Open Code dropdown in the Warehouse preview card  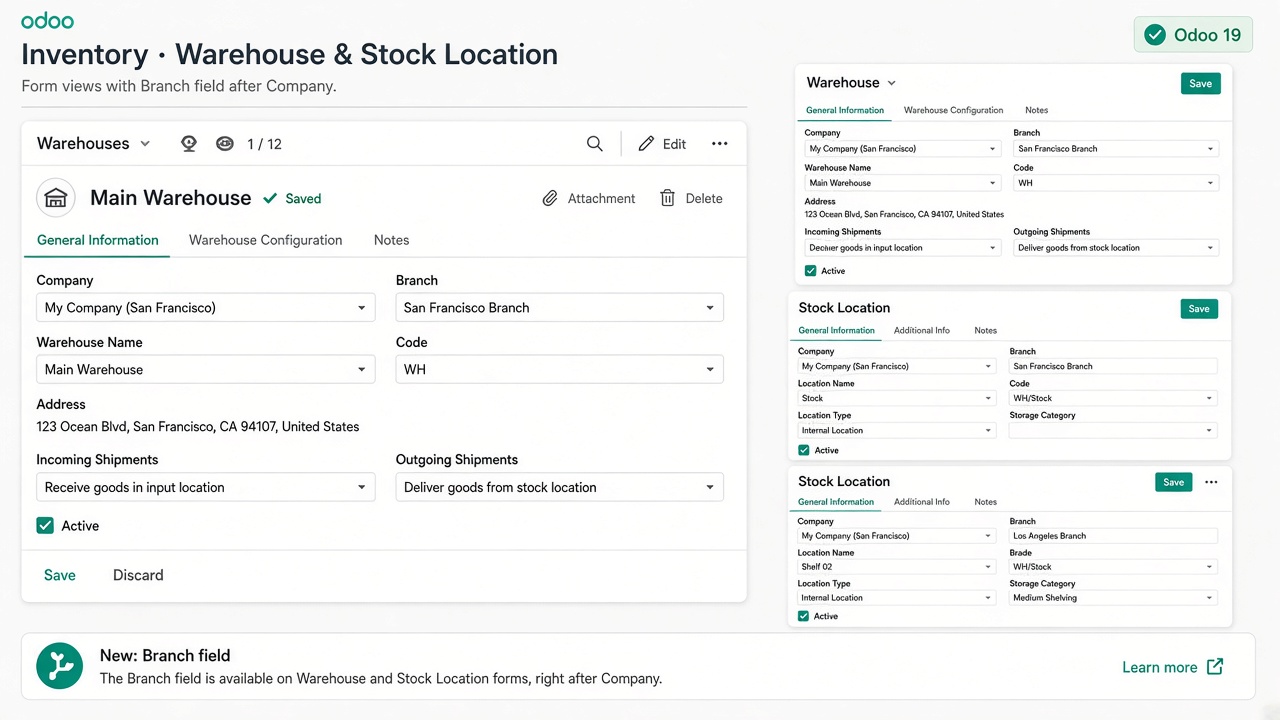click(1116, 184)
